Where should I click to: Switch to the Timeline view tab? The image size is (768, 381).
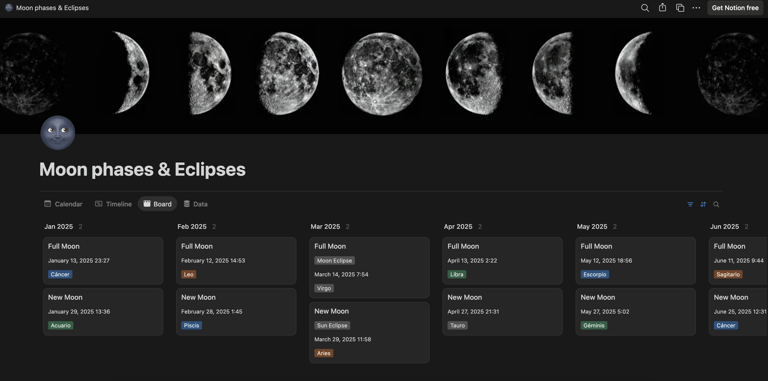coord(113,204)
